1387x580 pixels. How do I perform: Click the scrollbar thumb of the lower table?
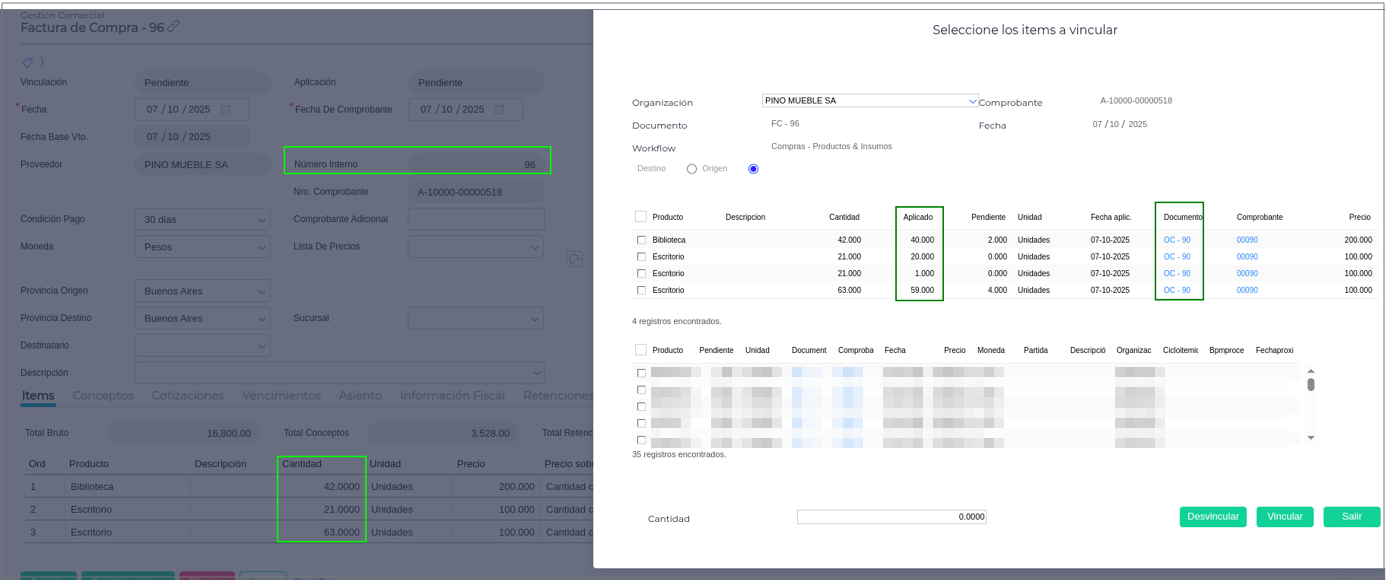point(1311,385)
